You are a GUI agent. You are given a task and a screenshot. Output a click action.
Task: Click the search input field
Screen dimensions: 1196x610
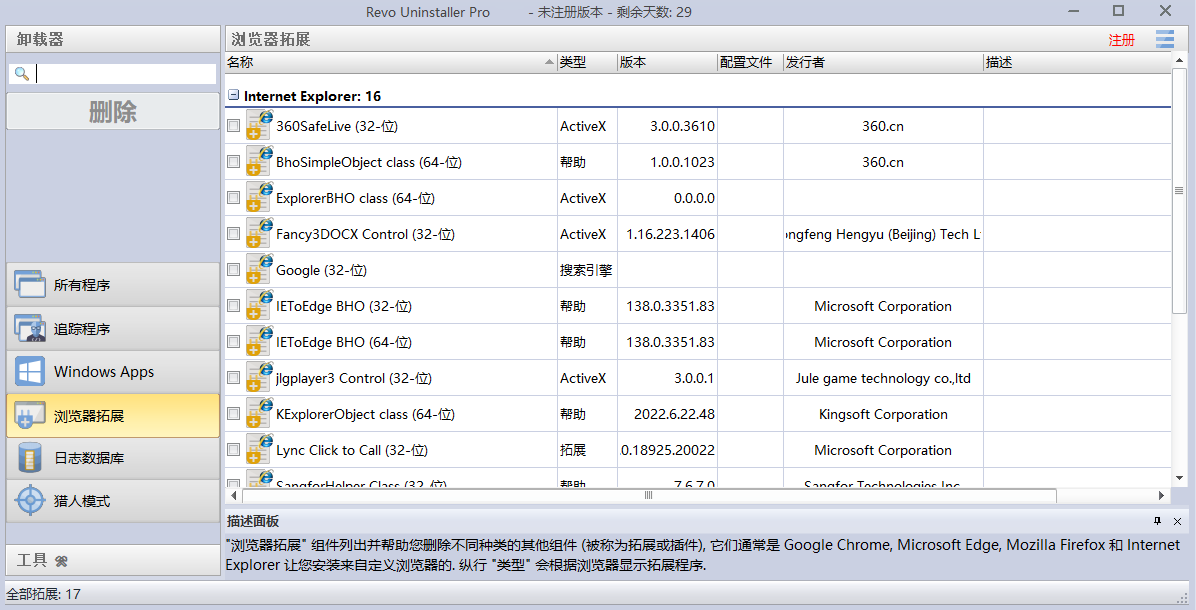click(x=126, y=74)
